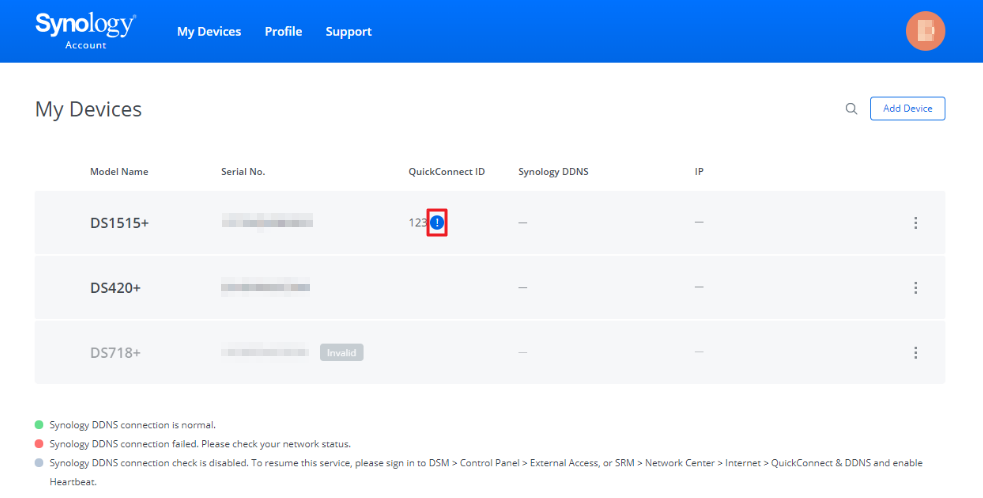Open the My Devices tab

click(x=209, y=31)
